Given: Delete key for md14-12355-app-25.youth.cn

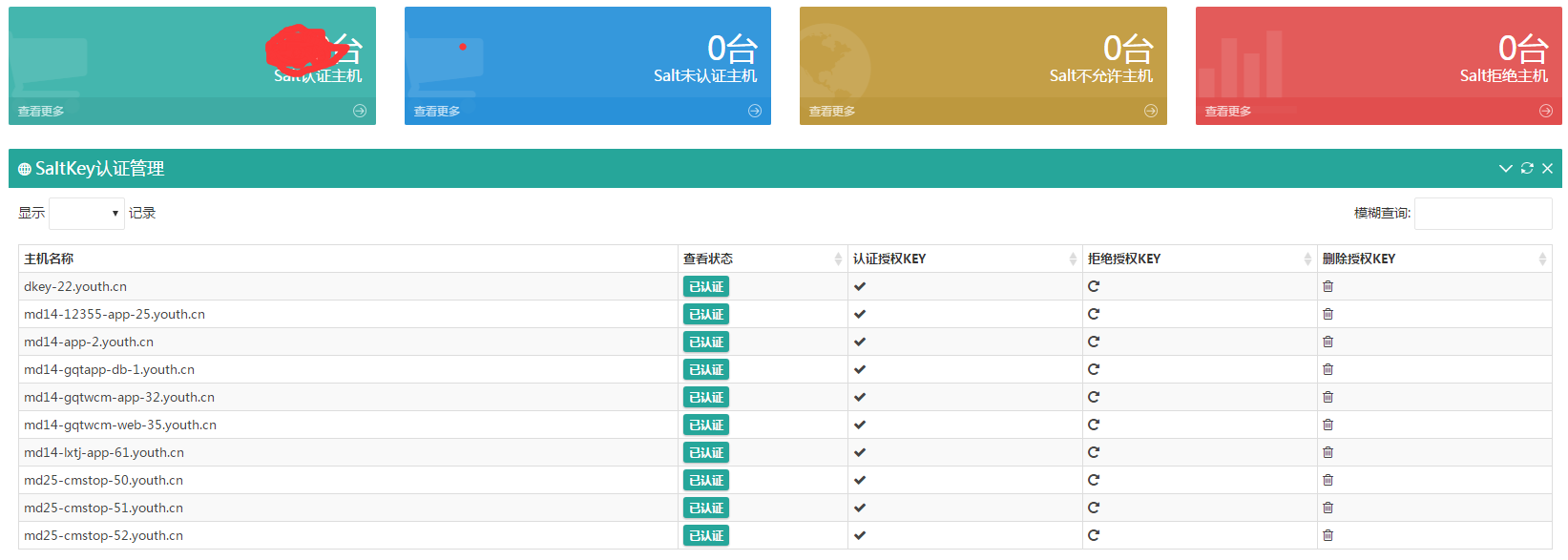Looking at the screenshot, I should point(1328,314).
